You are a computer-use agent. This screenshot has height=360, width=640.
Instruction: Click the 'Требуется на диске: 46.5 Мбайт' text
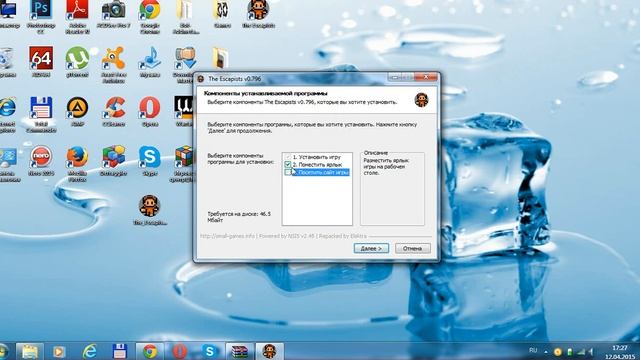[x=239, y=217]
